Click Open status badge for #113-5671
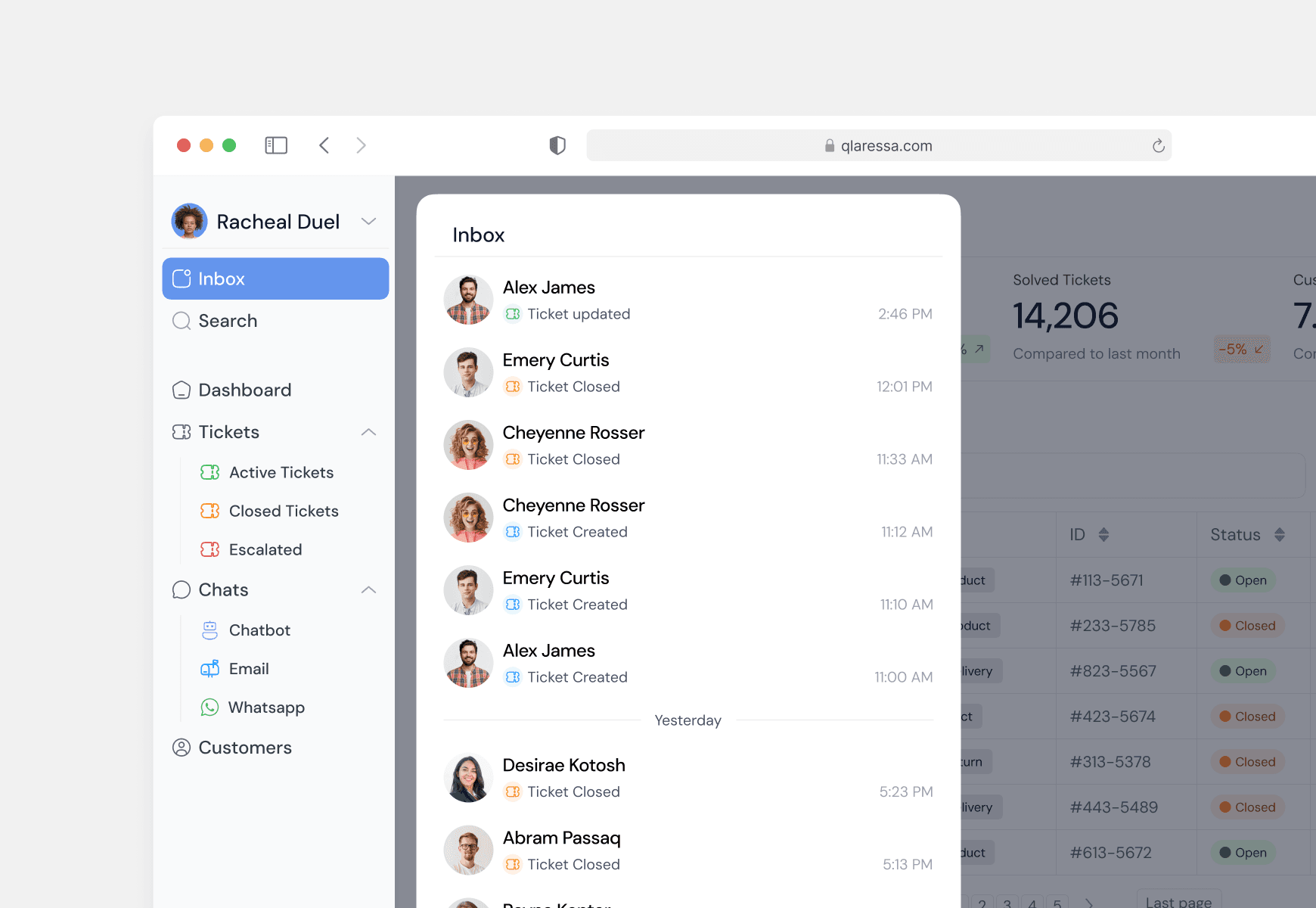 (1243, 580)
